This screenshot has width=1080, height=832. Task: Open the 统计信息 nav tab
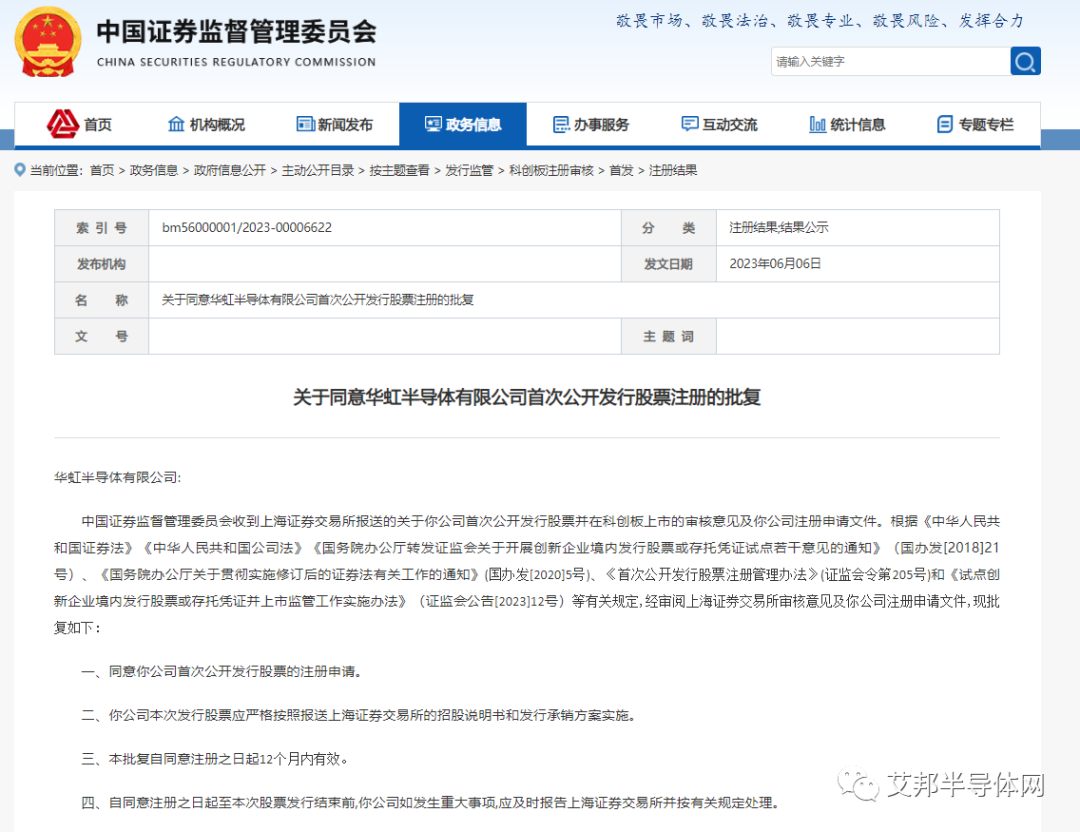[x=847, y=125]
